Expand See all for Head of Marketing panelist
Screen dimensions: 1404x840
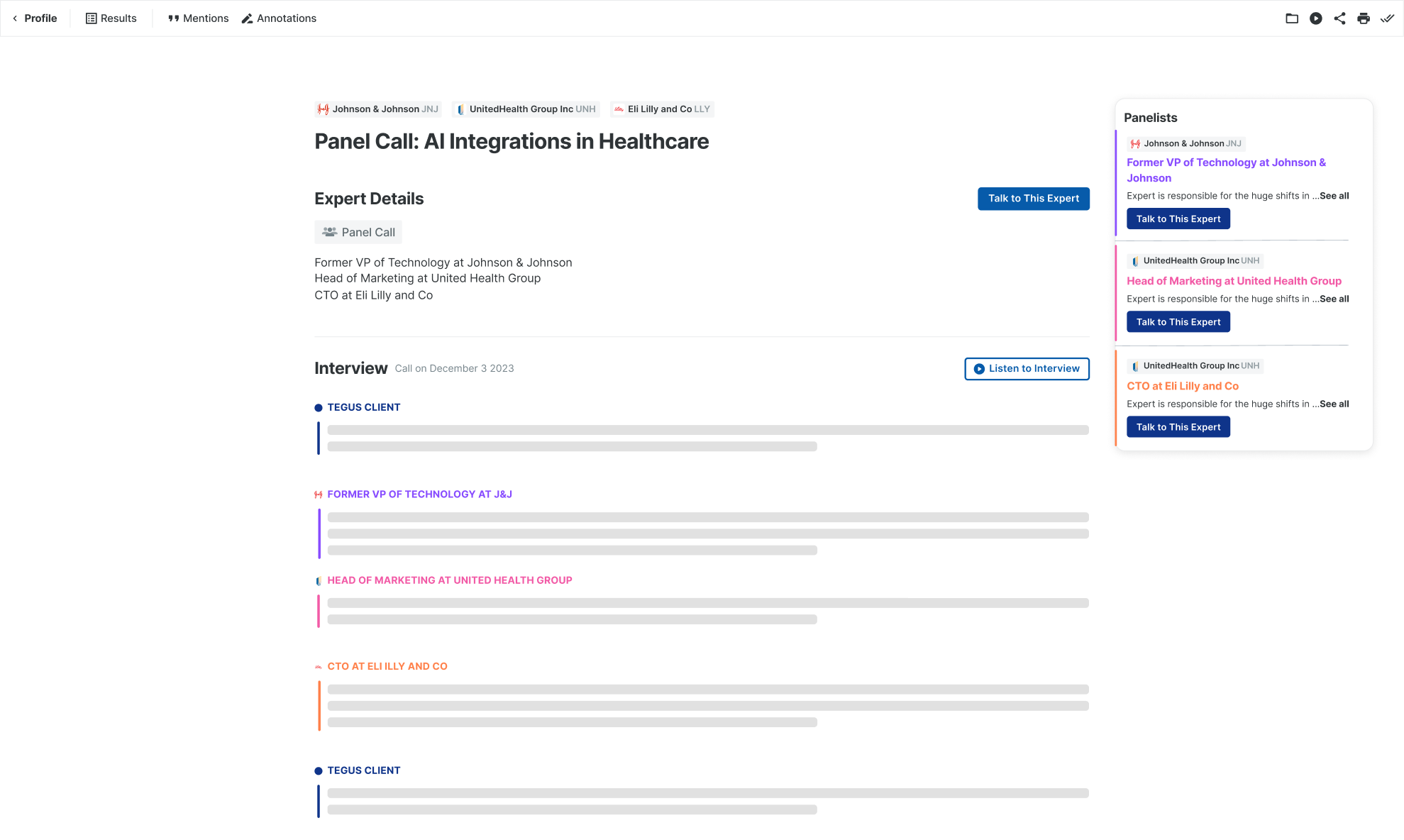[x=1334, y=299]
